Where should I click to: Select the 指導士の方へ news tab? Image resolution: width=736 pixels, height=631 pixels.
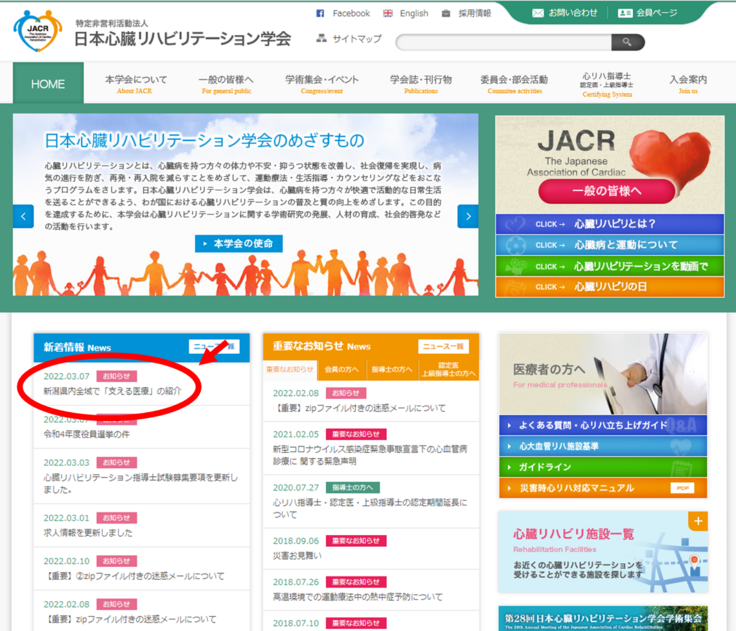tap(391, 370)
